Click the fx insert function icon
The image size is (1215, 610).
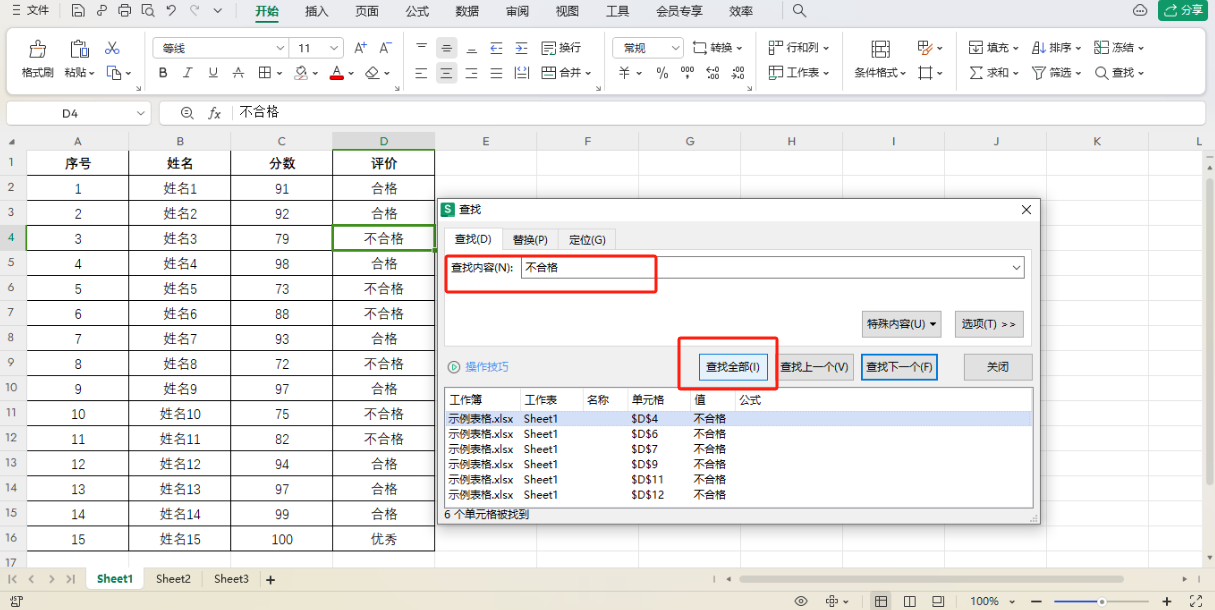pyautogui.click(x=214, y=113)
